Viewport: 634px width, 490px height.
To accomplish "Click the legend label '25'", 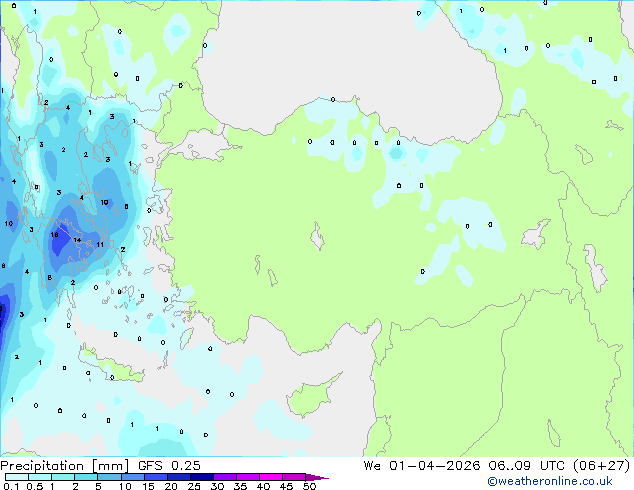I will pyautogui.click(x=194, y=486).
